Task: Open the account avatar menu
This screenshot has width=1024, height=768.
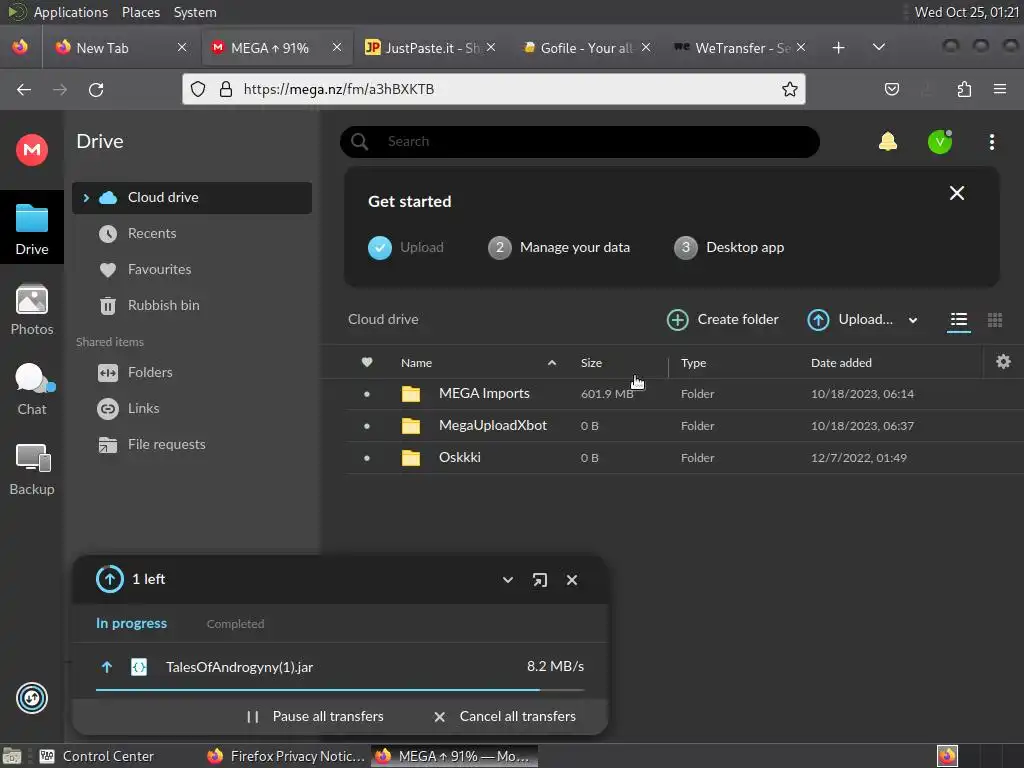Action: pyautogui.click(x=940, y=142)
